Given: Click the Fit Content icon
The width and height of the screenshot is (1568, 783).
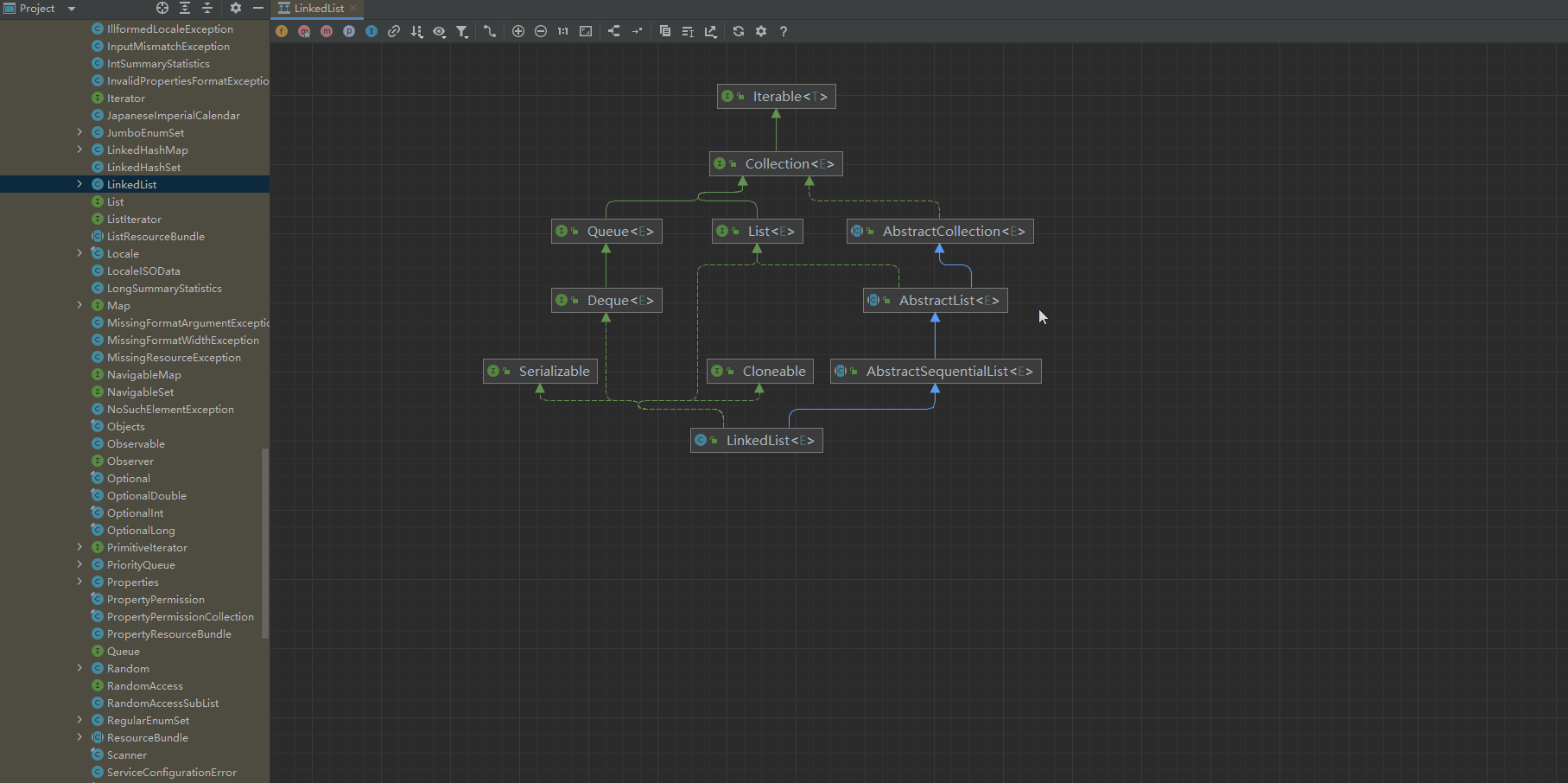Looking at the screenshot, I should tap(586, 31).
